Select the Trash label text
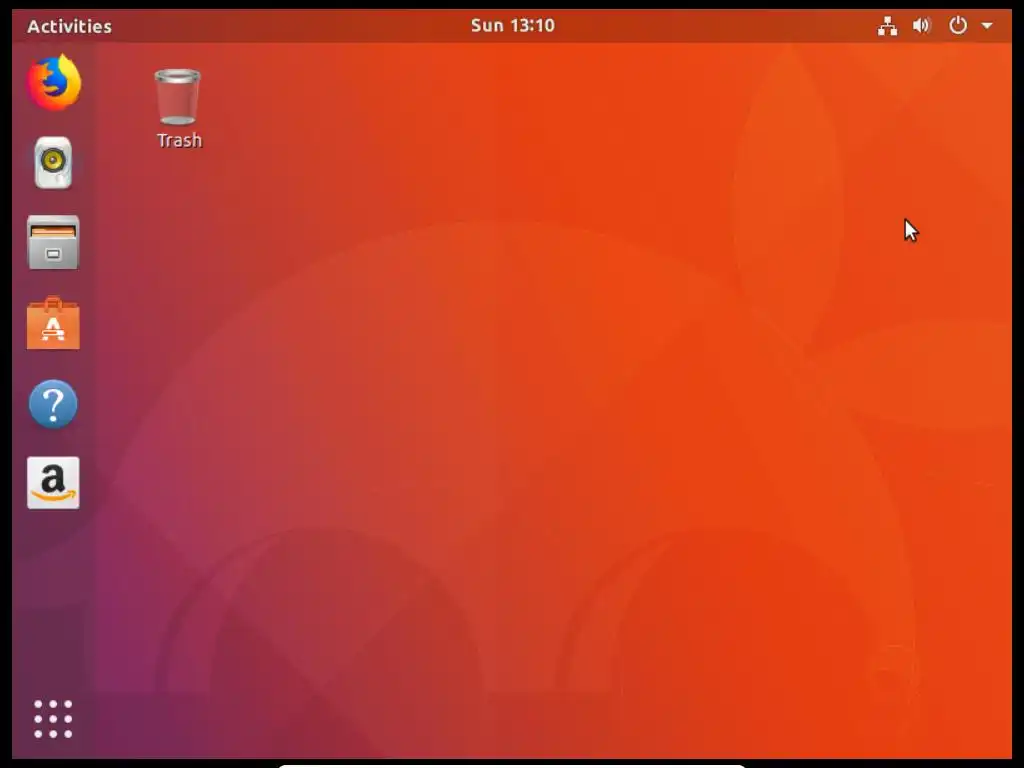 click(x=180, y=140)
